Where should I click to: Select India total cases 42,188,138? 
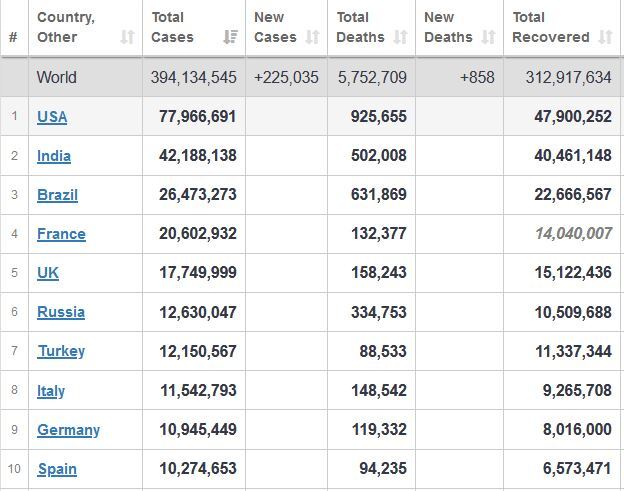198,156
